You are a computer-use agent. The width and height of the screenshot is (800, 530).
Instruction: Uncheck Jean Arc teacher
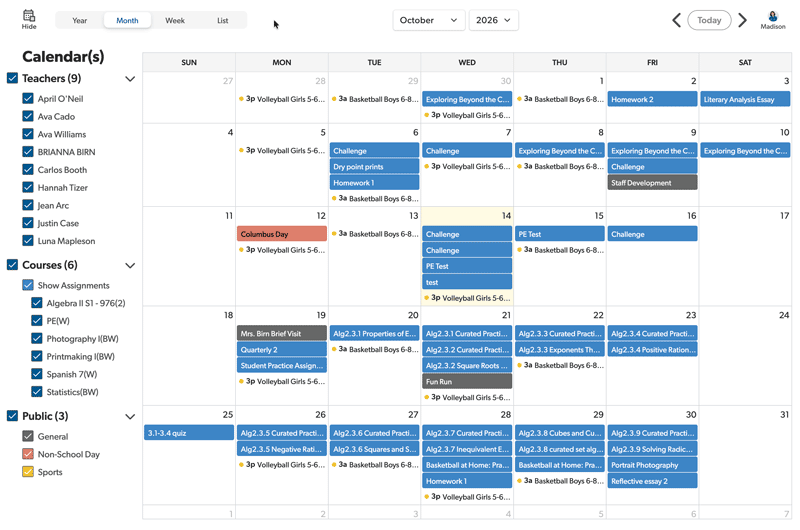pos(28,205)
